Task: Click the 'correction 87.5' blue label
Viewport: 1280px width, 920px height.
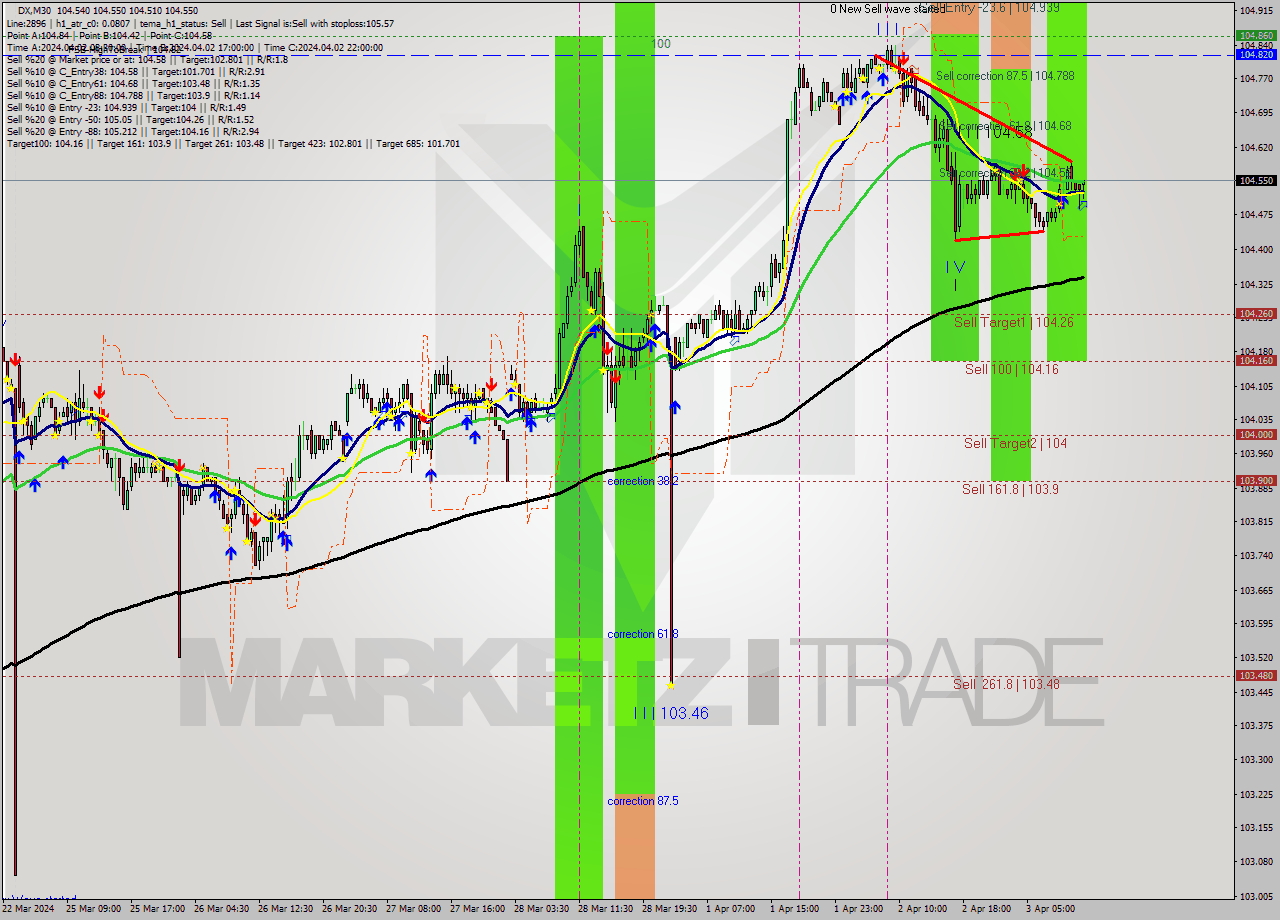Action: [643, 801]
